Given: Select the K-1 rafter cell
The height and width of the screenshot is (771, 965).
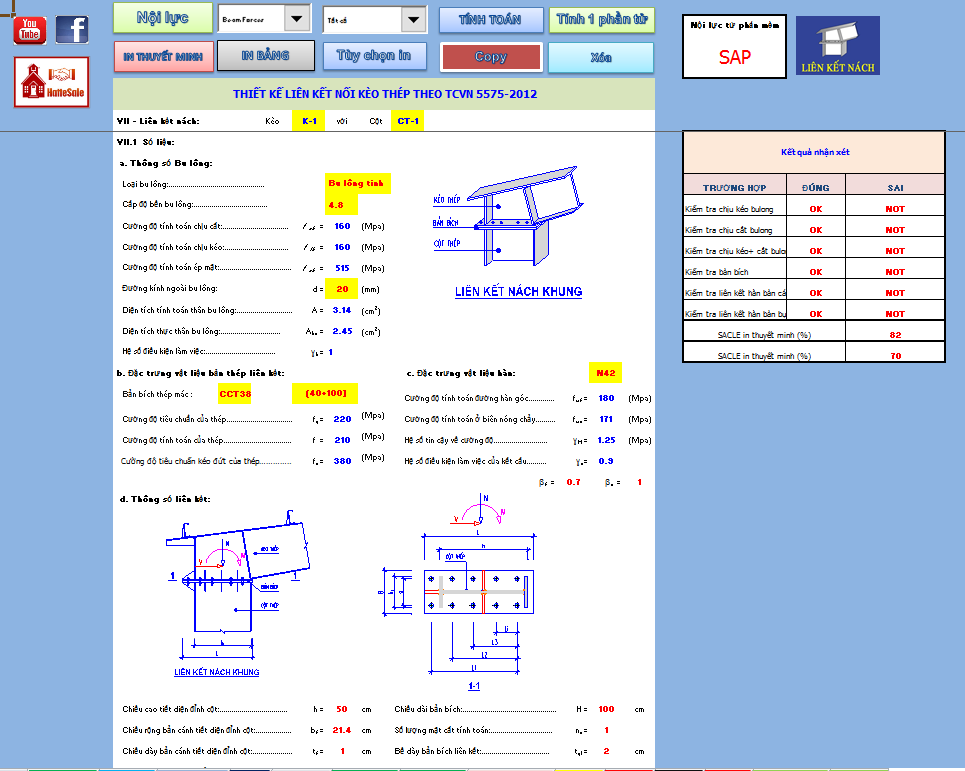Looking at the screenshot, I should click(310, 121).
